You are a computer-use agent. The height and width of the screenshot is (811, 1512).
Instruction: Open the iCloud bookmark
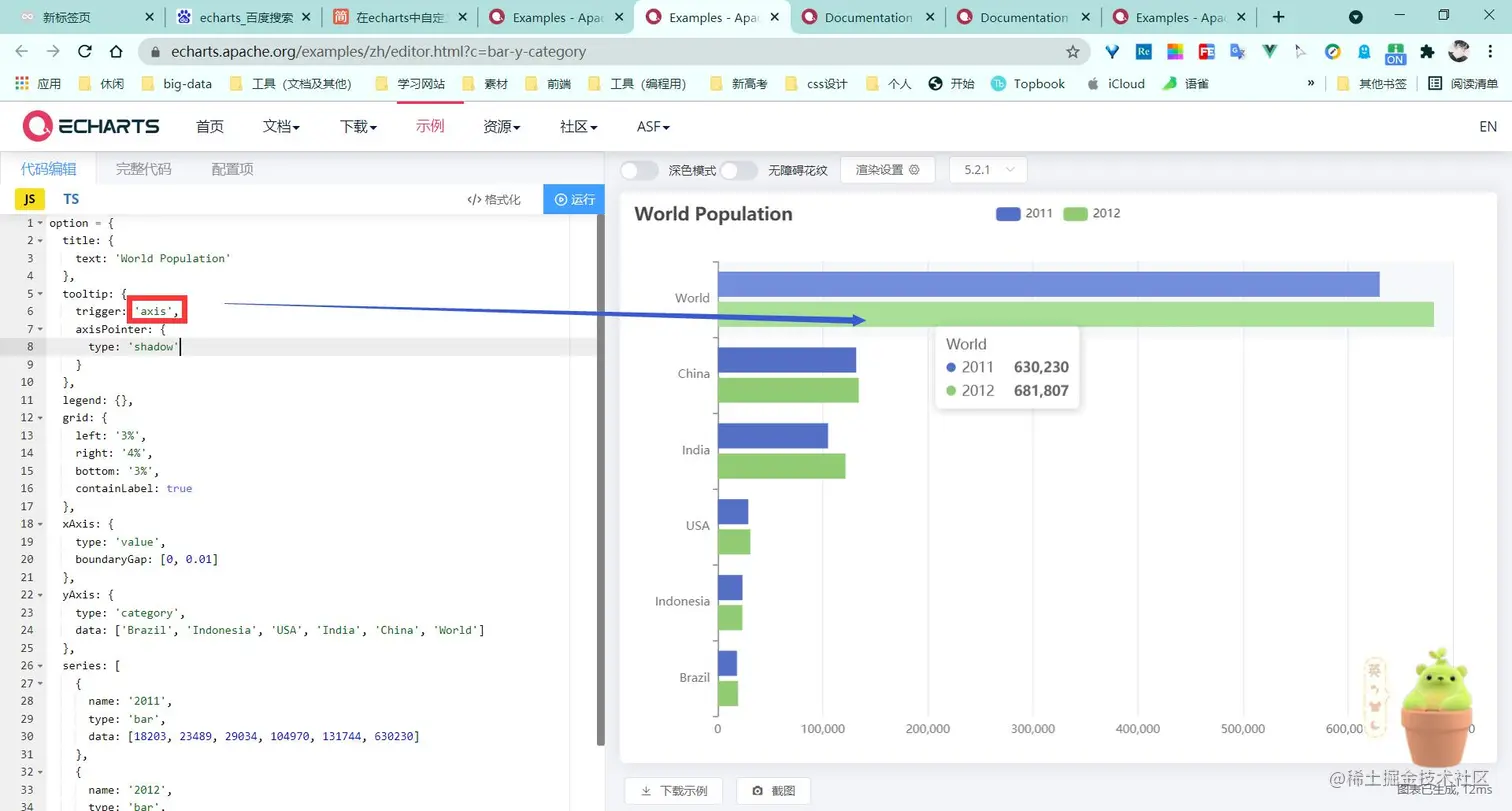(x=1115, y=84)
